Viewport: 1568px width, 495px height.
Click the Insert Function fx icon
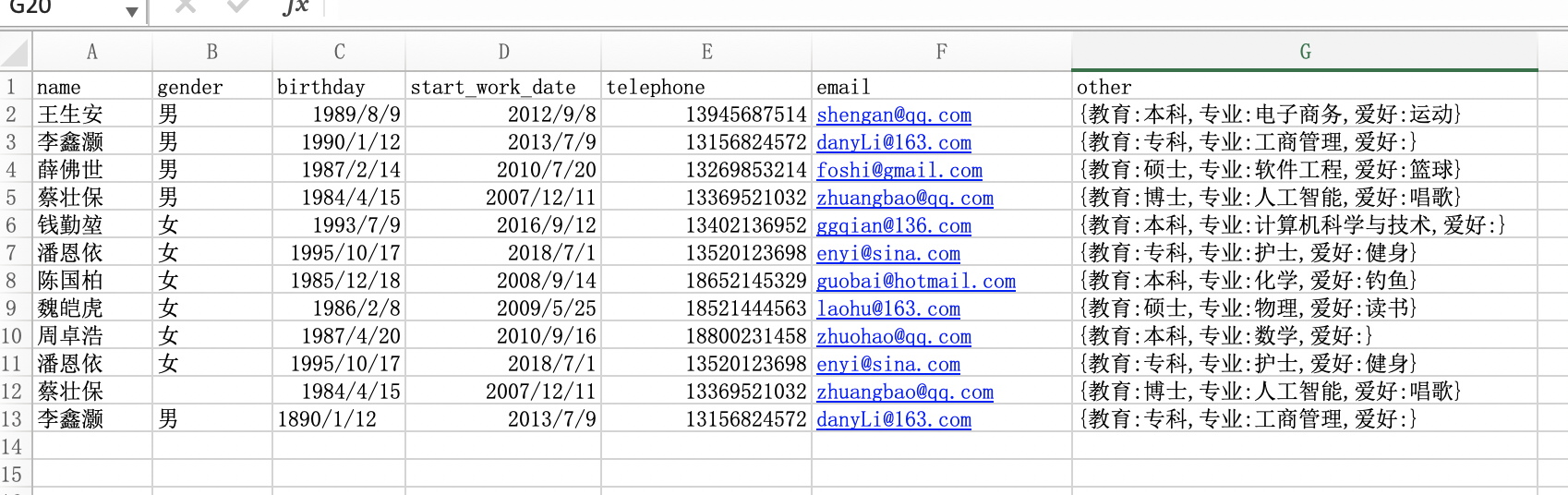coord(296,7)
